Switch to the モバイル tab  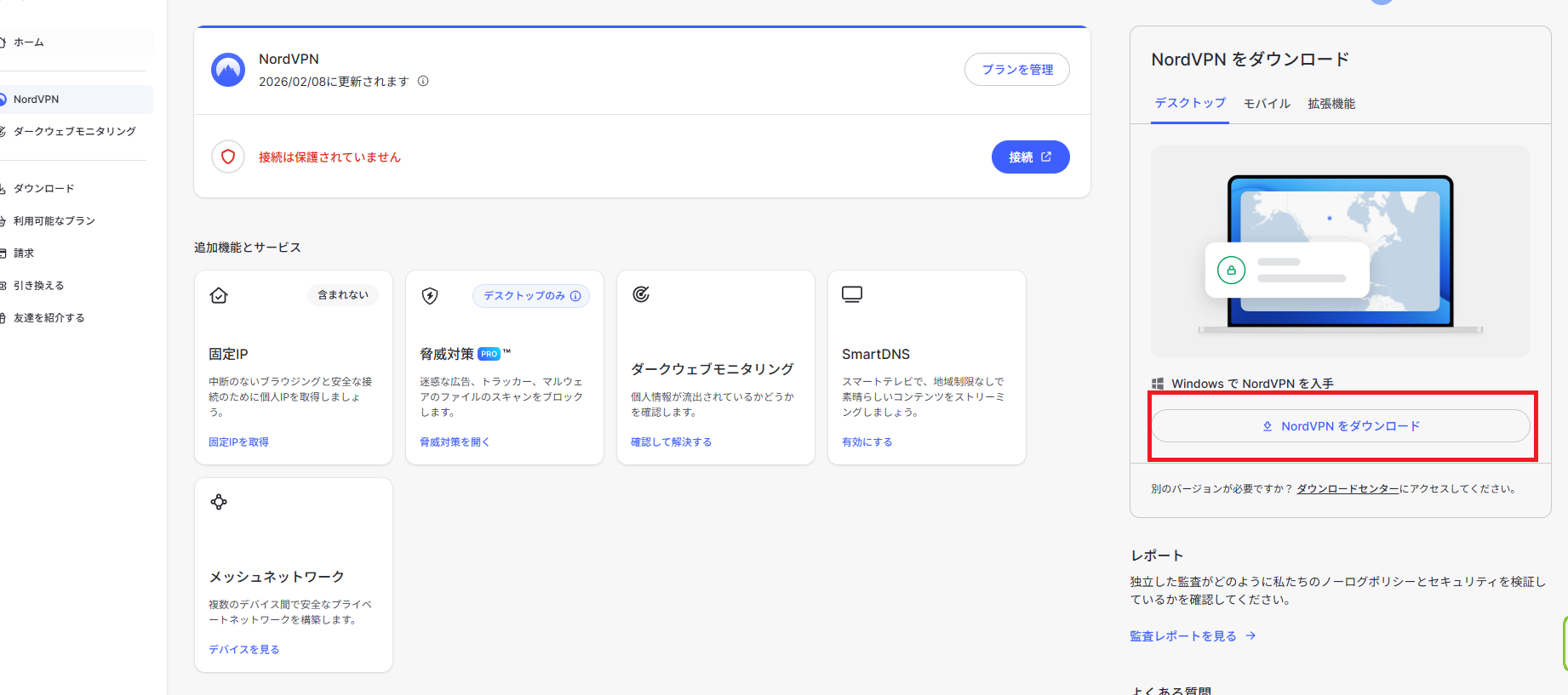point(1267,104)
